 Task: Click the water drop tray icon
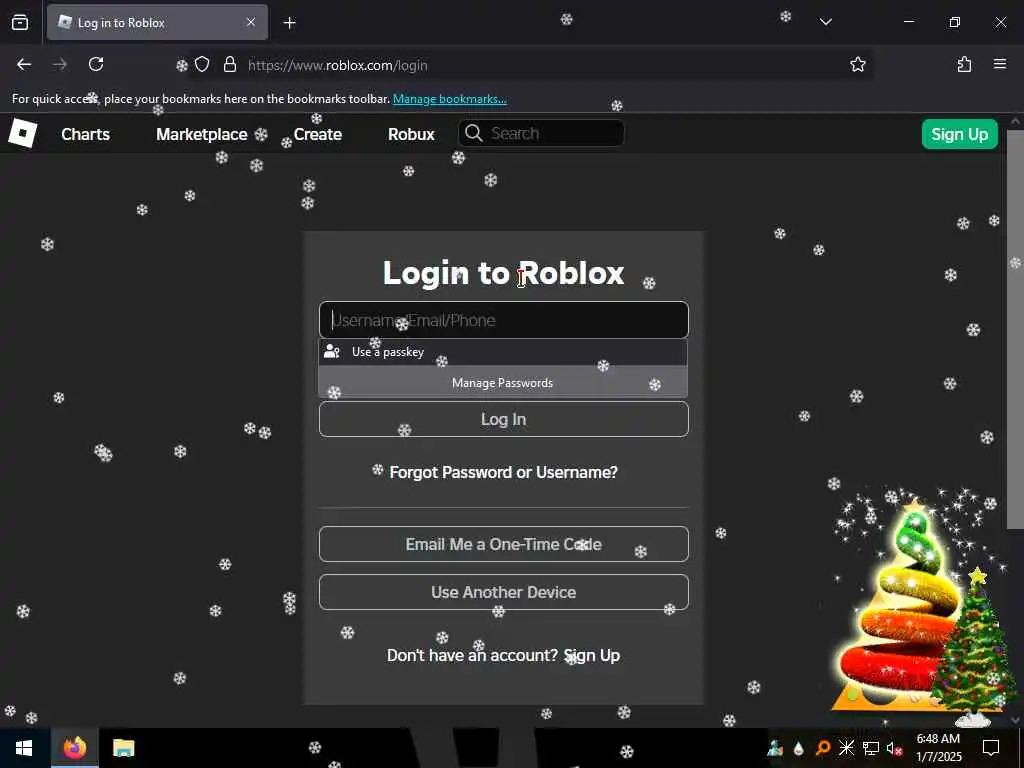click(x=799, y=748)
